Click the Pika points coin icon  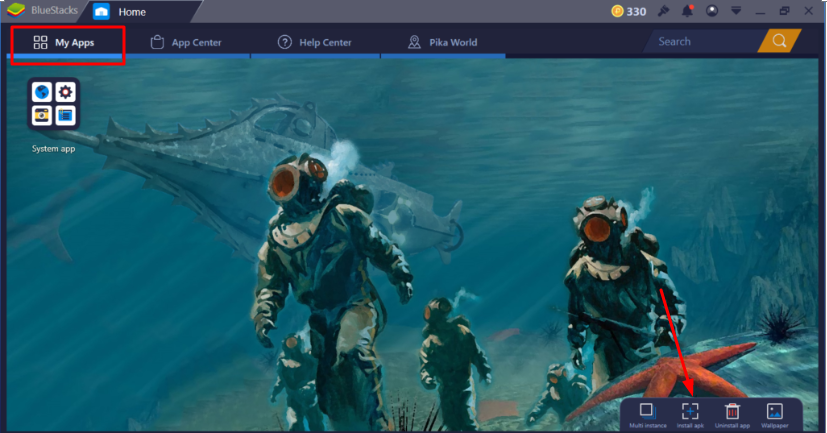point(617,11)
